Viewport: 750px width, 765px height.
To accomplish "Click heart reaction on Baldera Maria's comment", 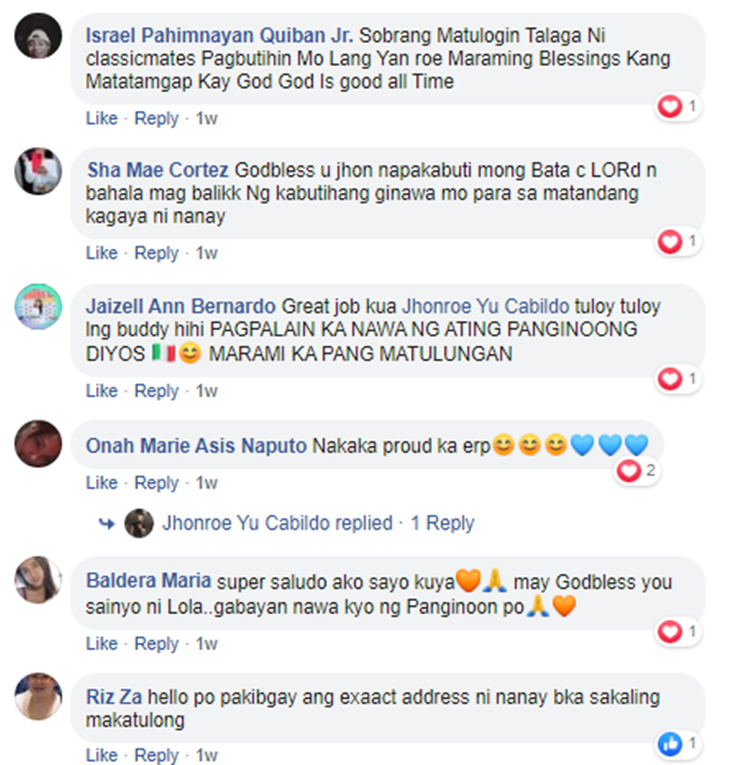I will coord(677,632).
